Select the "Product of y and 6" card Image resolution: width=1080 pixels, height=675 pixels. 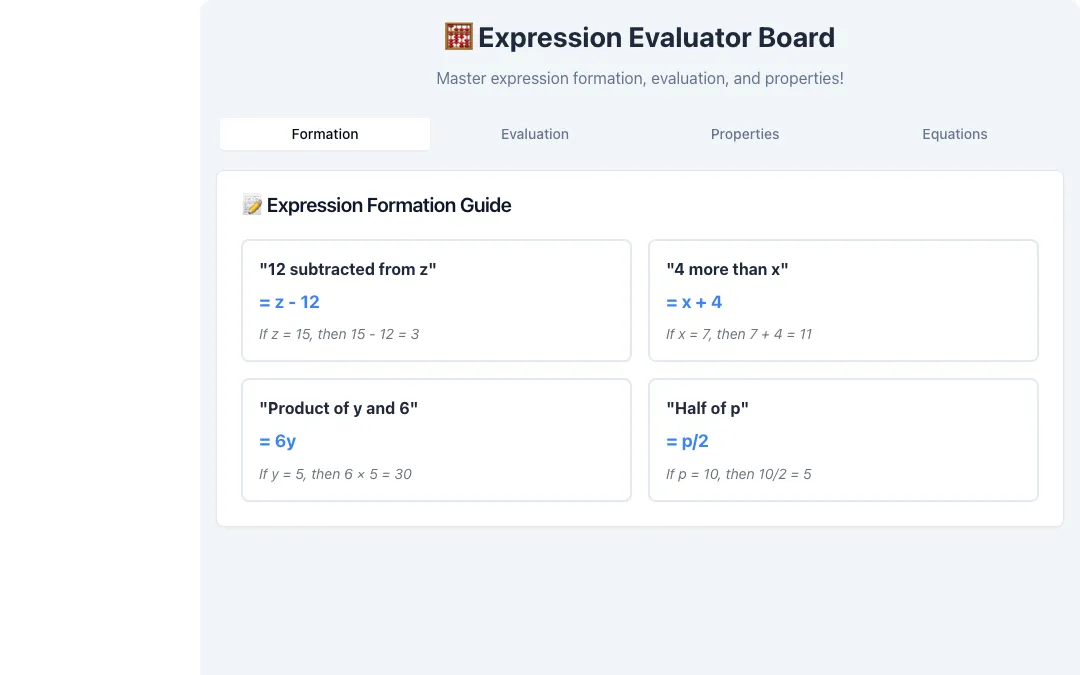click(436, 440)
